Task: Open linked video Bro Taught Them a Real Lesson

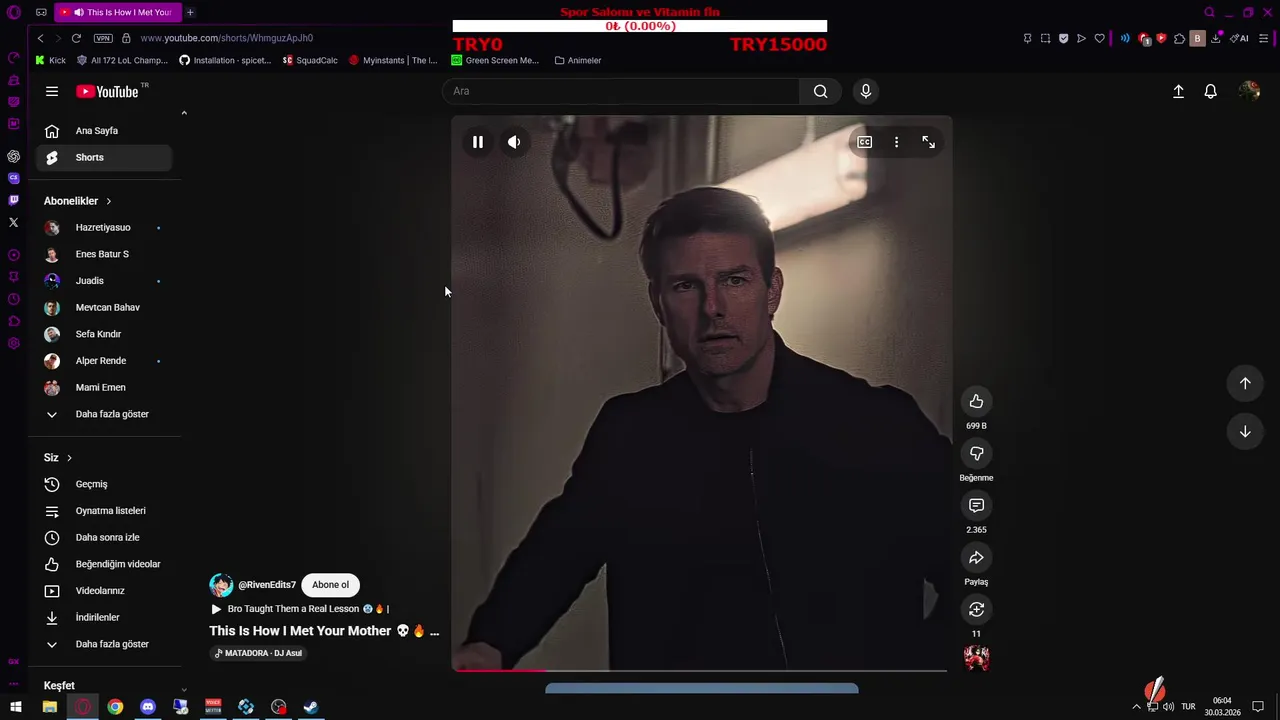Action: coord(300,609)
